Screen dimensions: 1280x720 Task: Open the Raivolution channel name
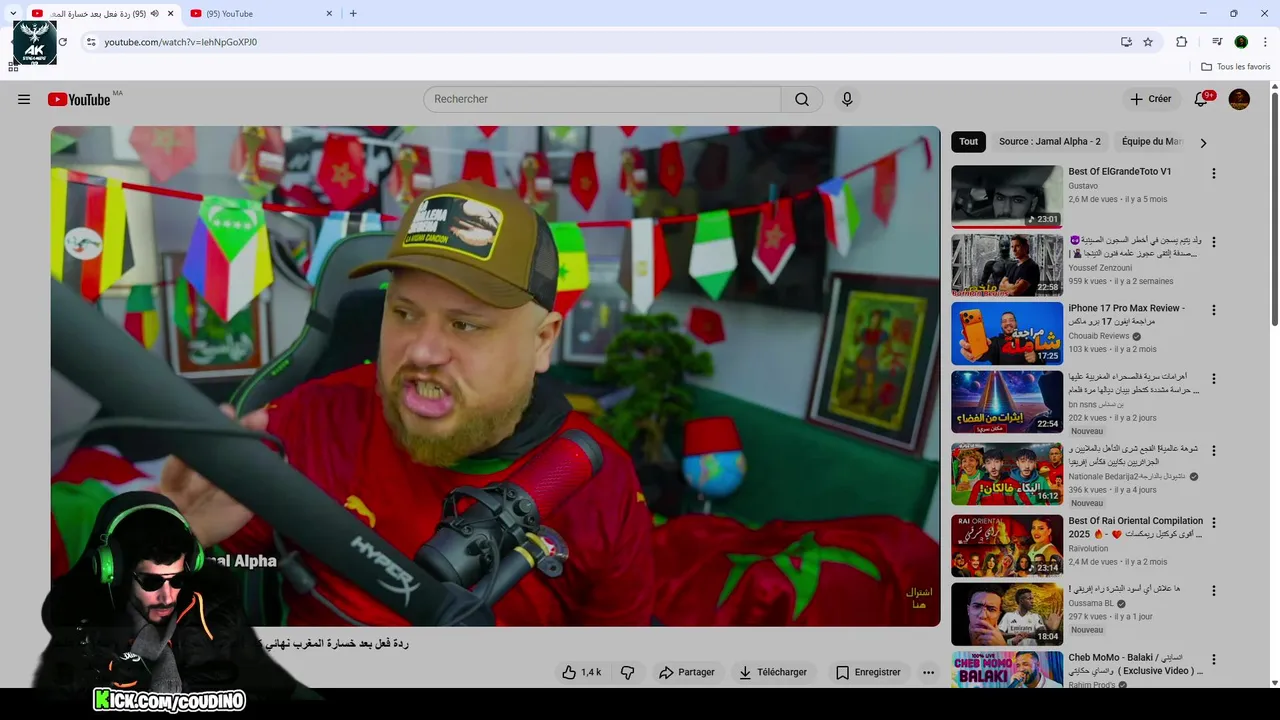pos(1088,548)
